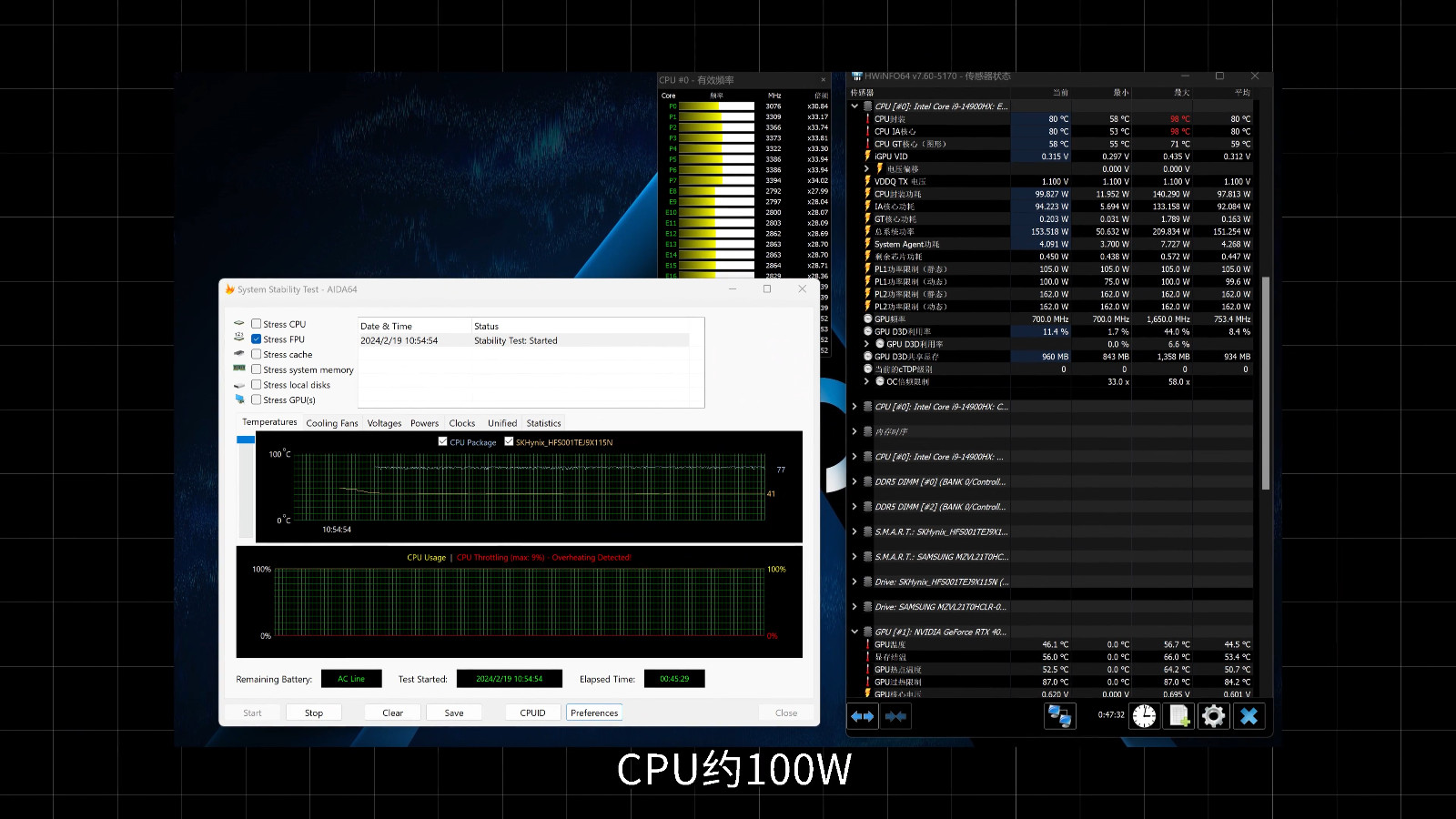Open the Powers tab
The width and height of the screenshot is (1456, 819).
(424, 423)
